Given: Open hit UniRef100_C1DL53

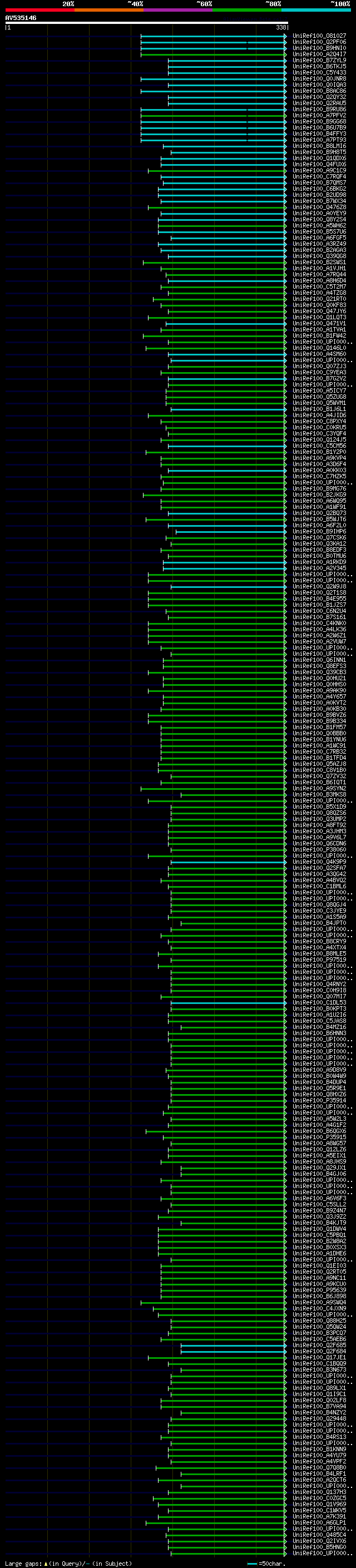Looking at the screenshot, I should 319,1002.
